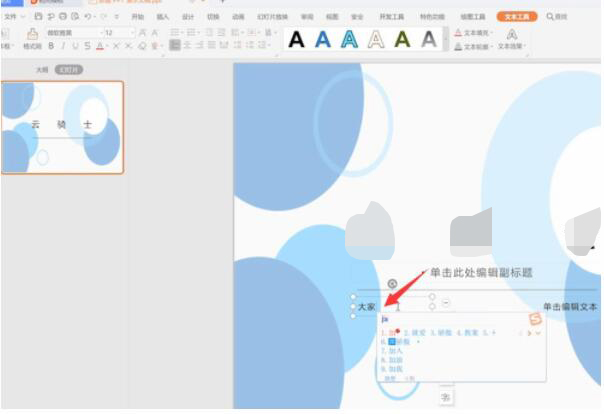Viewport: 604px width, 414px height.
Task: Choose the solid blue WordArt A style
Action: (x=323, y=39)
